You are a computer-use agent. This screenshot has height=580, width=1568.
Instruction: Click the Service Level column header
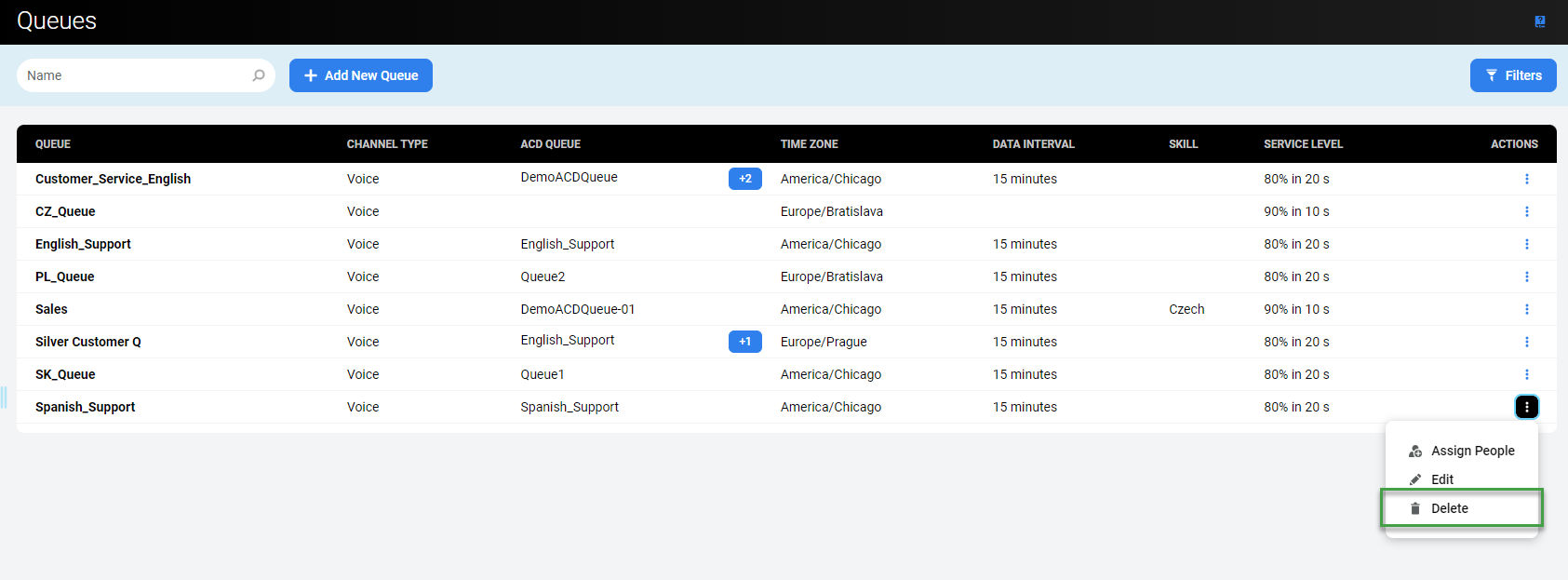pos(1303,144)
